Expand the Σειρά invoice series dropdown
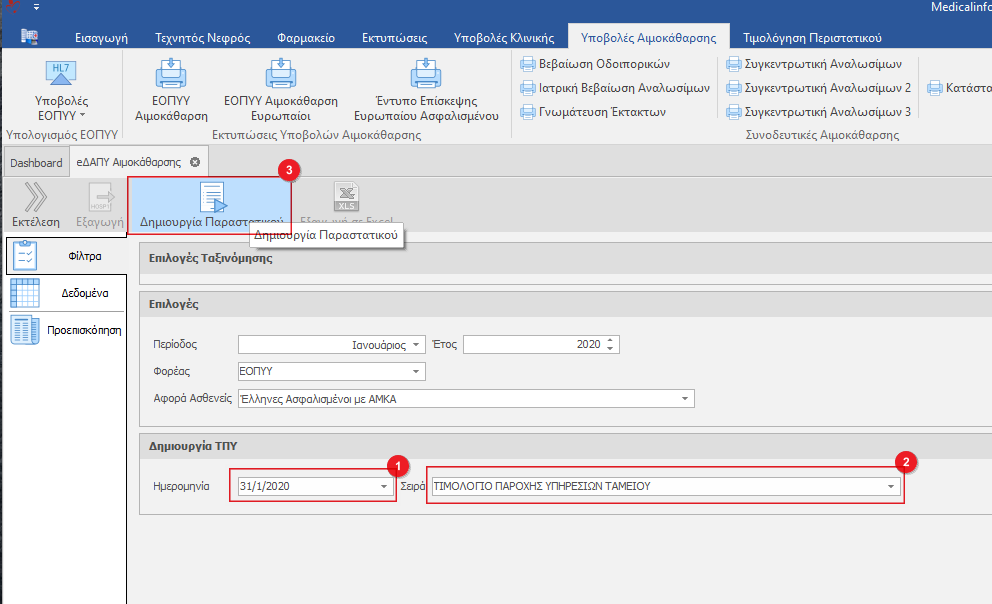This screenshot has height=604, width=992. (x=891, y=487)
